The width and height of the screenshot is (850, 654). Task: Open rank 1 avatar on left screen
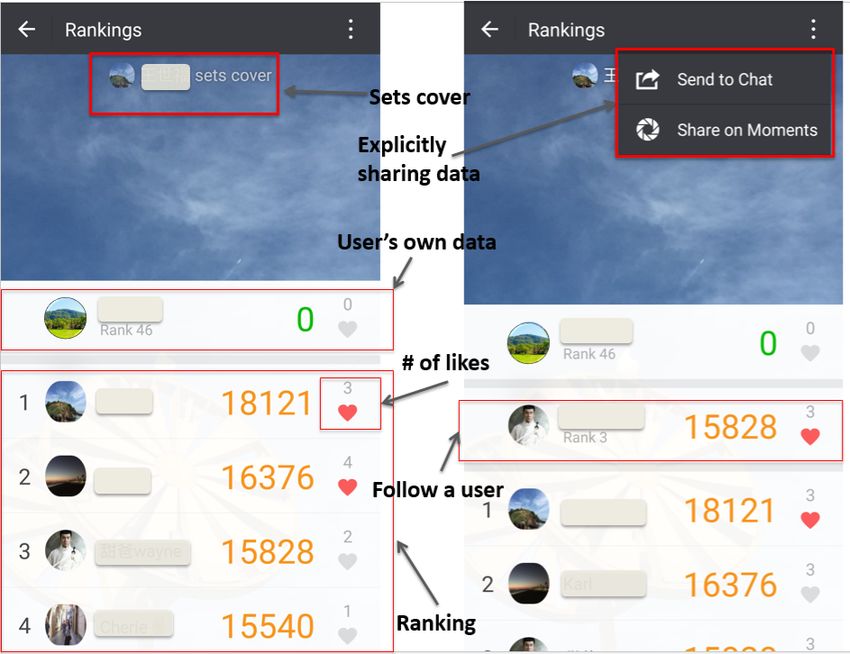pos(65,402)
